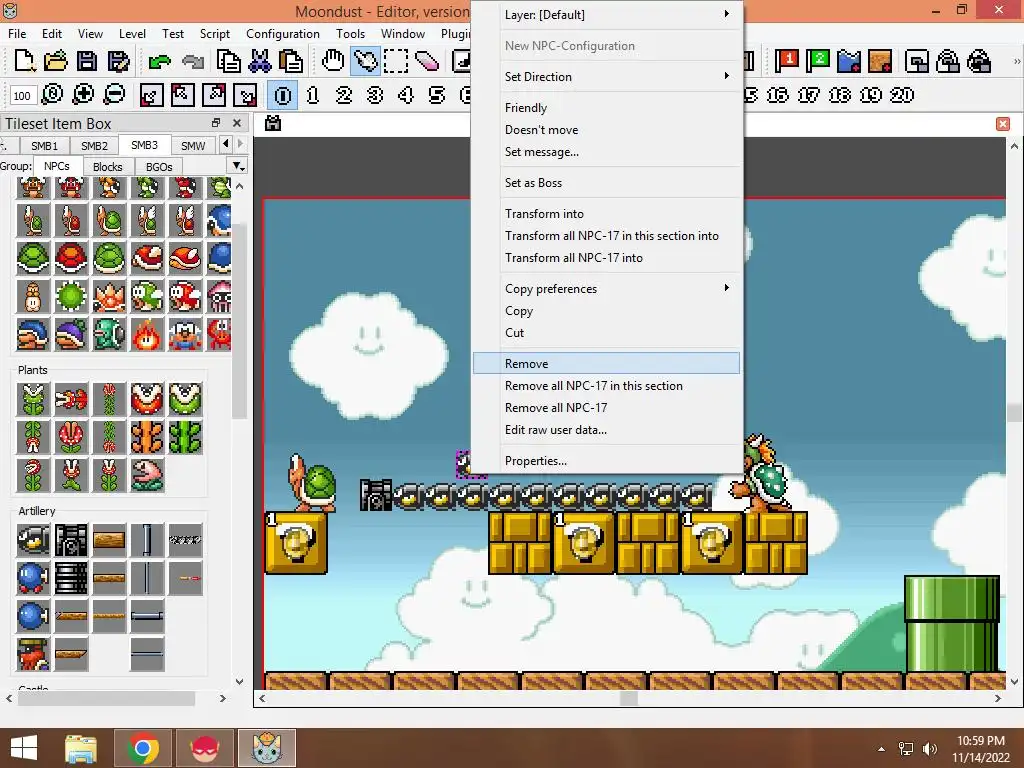Viewport: 1024px width, 768px height.
Task: Show earlier tileset tabs with left arrow
Action: (226, 143)
